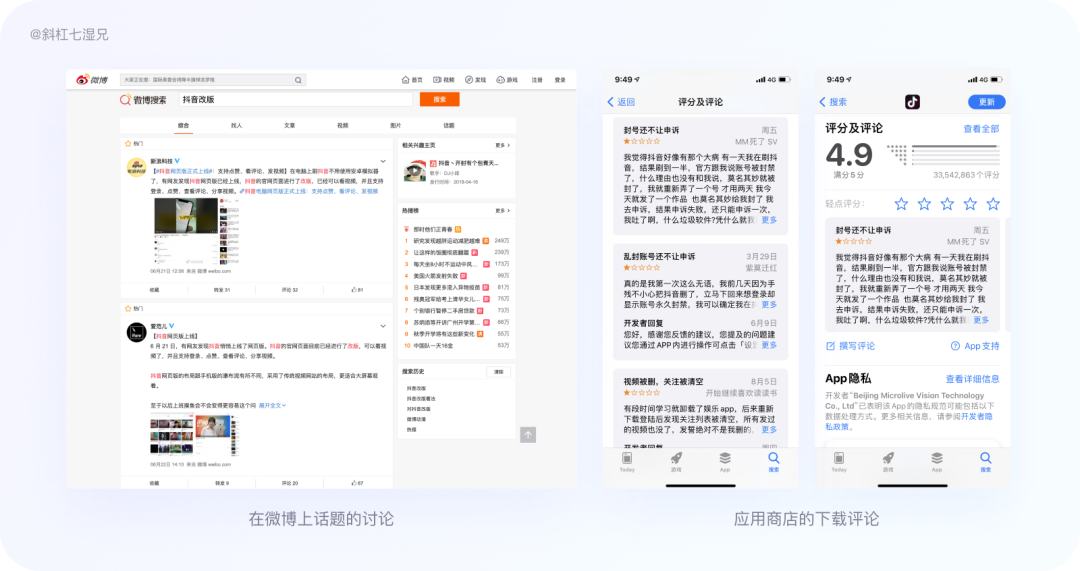Tap the first rating star

[x=901, y=204]
